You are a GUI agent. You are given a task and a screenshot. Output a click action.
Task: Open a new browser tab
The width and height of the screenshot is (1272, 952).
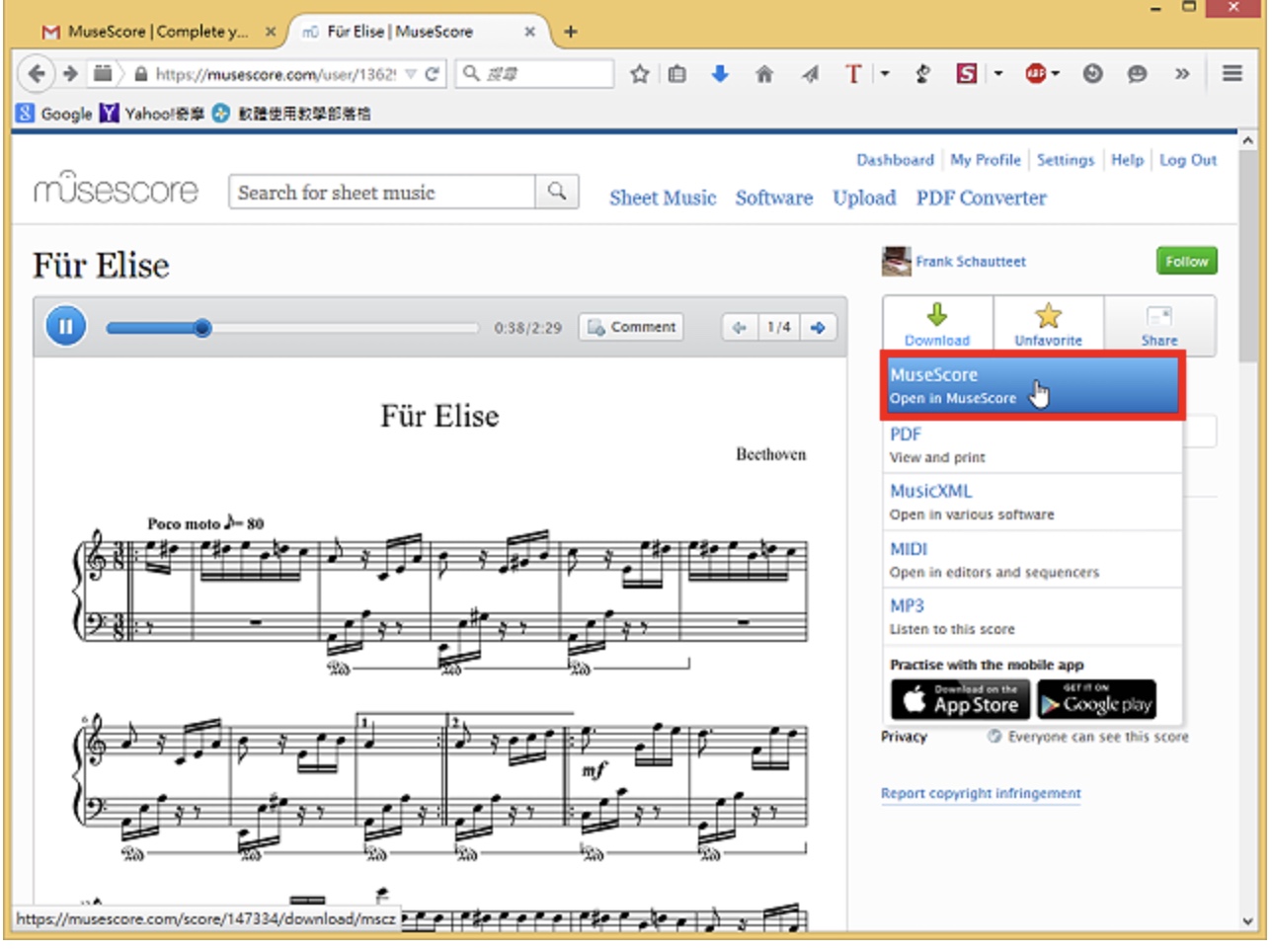pyautogui.click(x=570, y=32)
